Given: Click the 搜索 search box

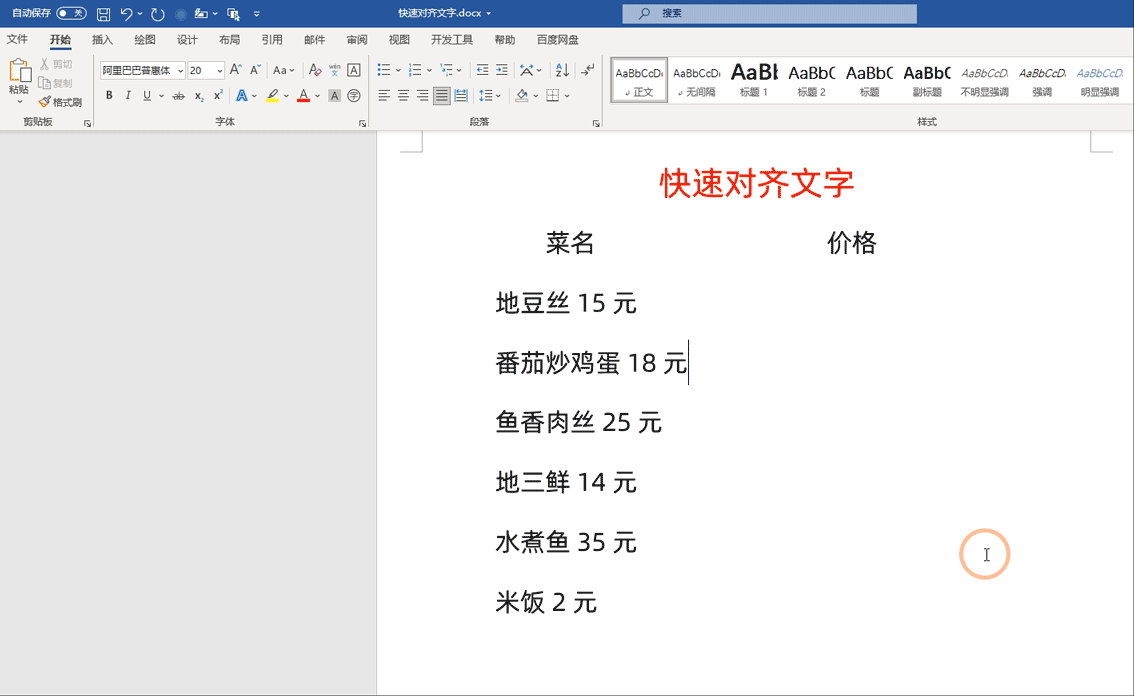Looking at the screenshot, I should point(770,13).
